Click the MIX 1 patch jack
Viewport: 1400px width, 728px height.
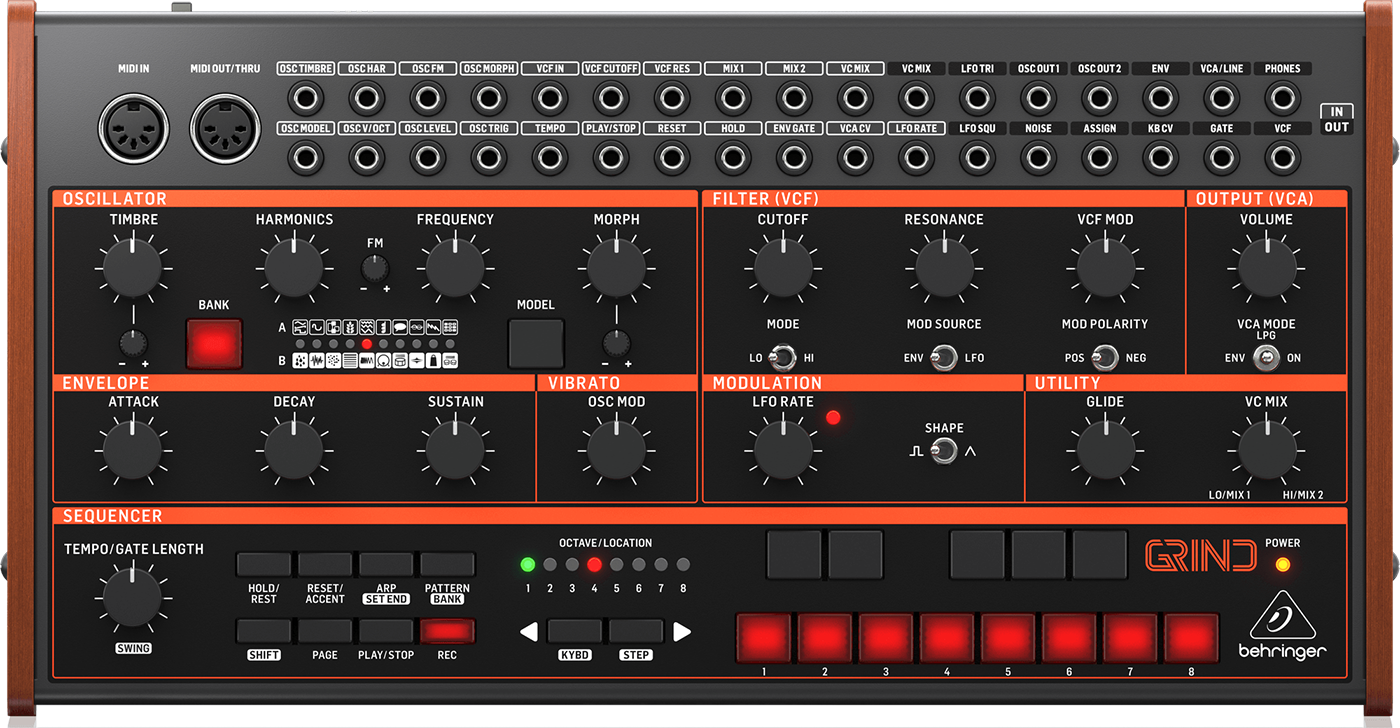pyautogui.click(x=733, y=98)
